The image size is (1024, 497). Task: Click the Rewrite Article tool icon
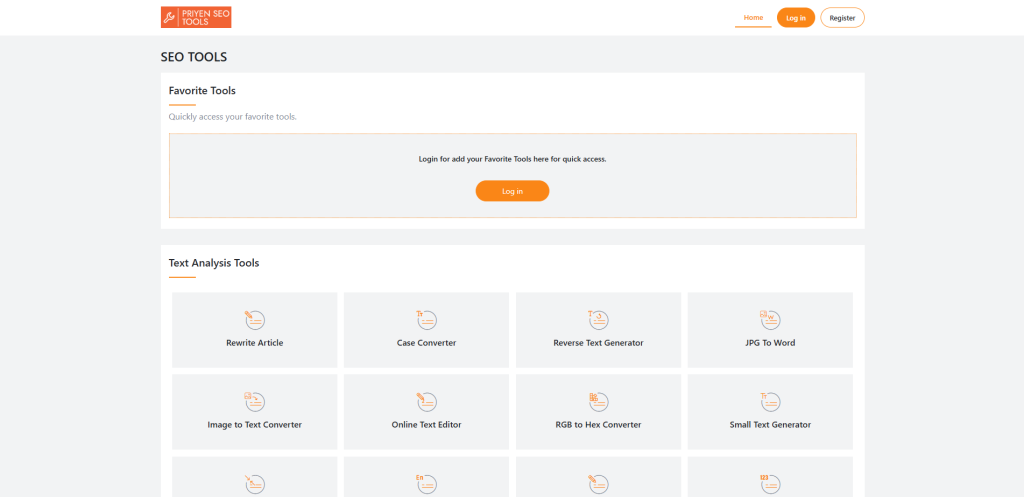(x=254, y=319)
